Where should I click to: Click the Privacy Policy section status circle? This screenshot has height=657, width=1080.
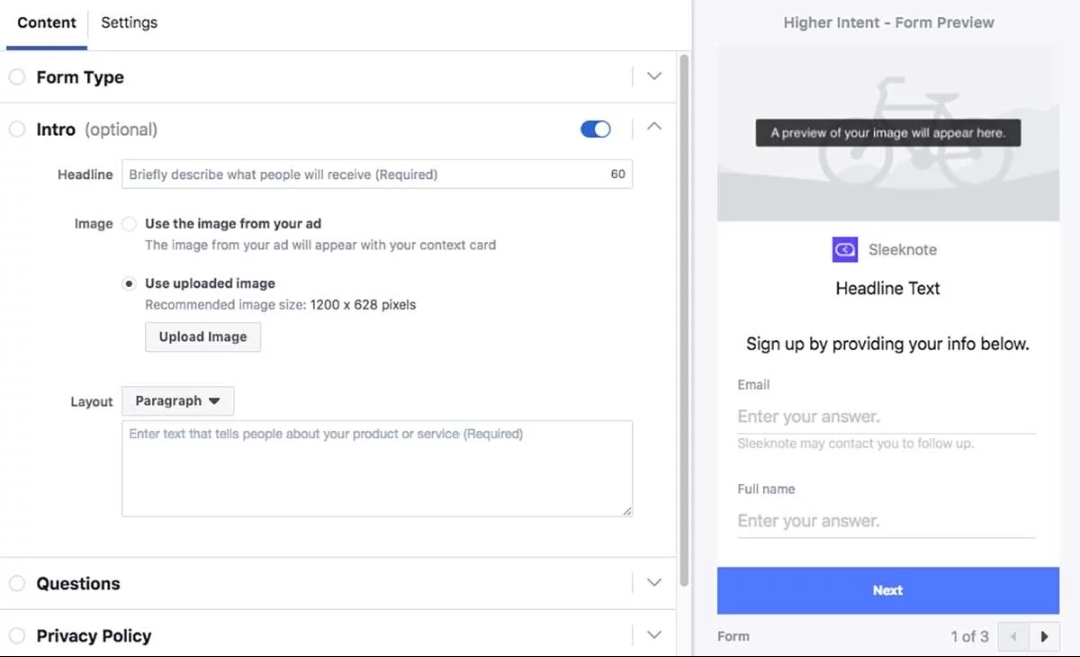point(17,635)
